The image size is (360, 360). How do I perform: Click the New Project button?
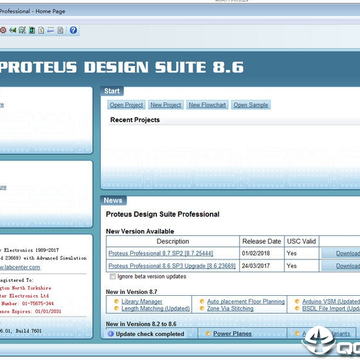(x=166, y=105)
